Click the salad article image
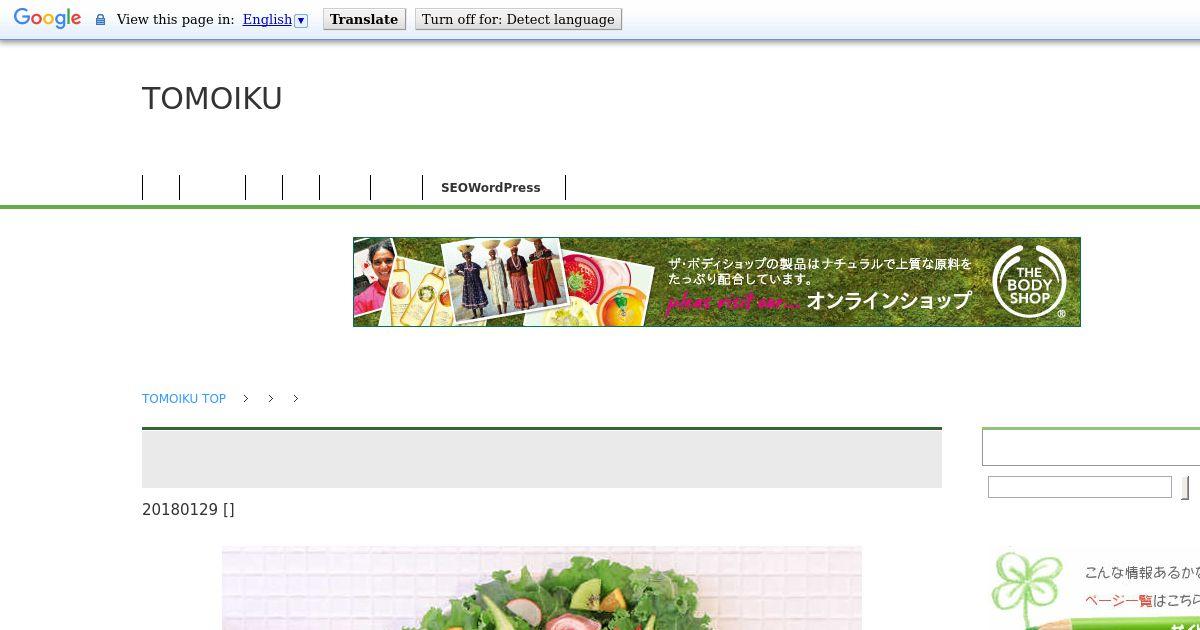 coord(542,588)
